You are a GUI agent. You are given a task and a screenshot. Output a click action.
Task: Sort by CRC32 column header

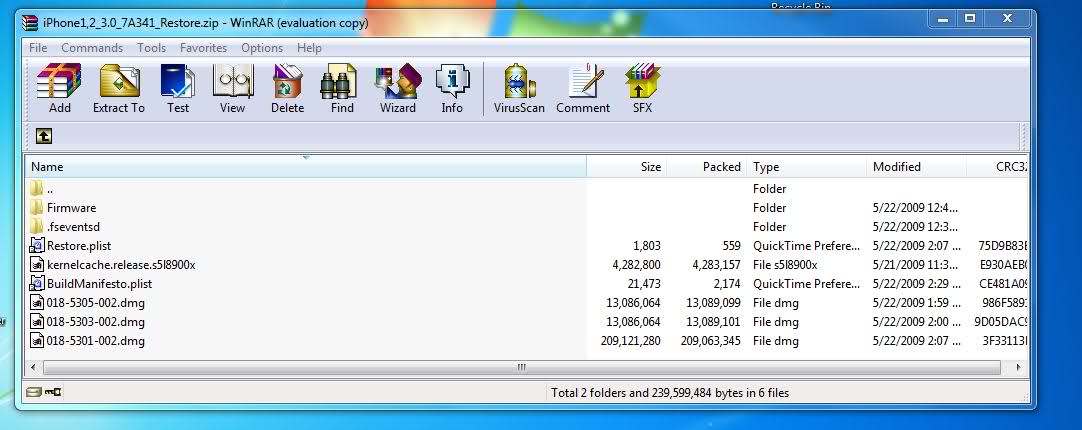998,166
